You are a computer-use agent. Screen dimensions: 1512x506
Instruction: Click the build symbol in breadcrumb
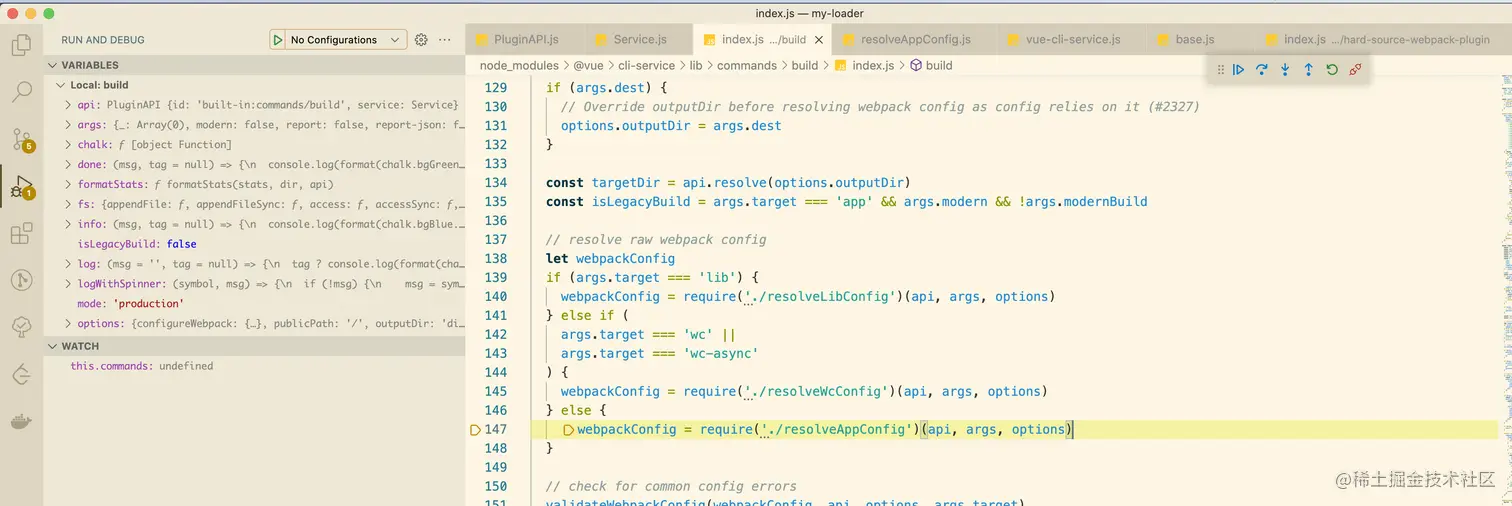pos(931,66)
